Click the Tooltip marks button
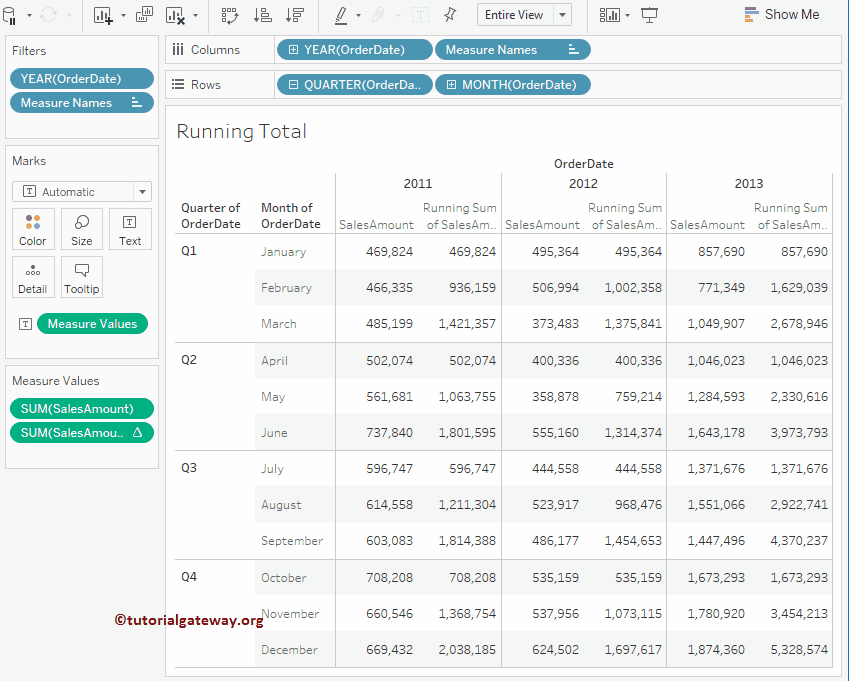This screenshot has width=849, height=681. click(82, 277)
